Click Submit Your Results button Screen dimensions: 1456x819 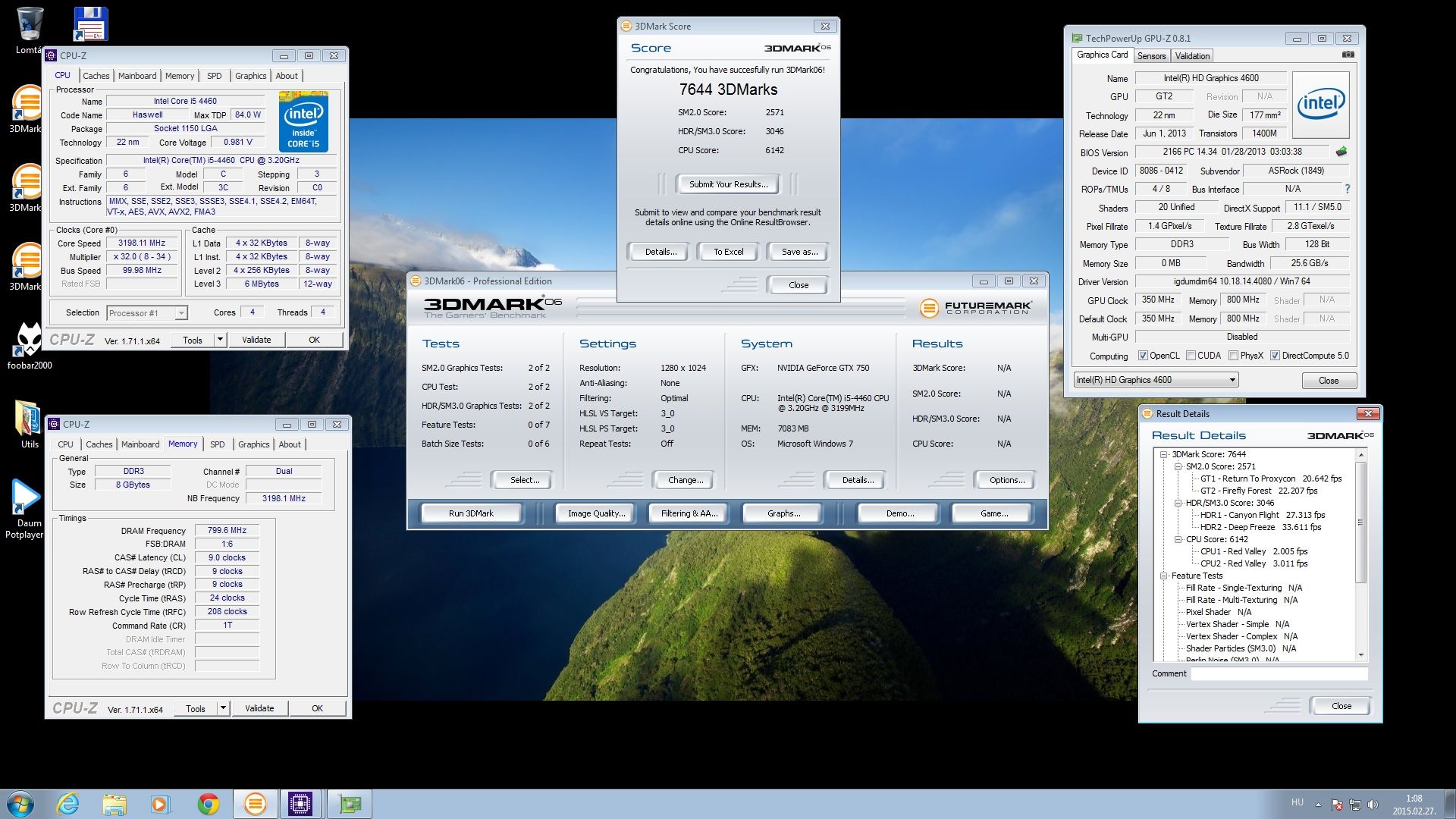(728, 184)
